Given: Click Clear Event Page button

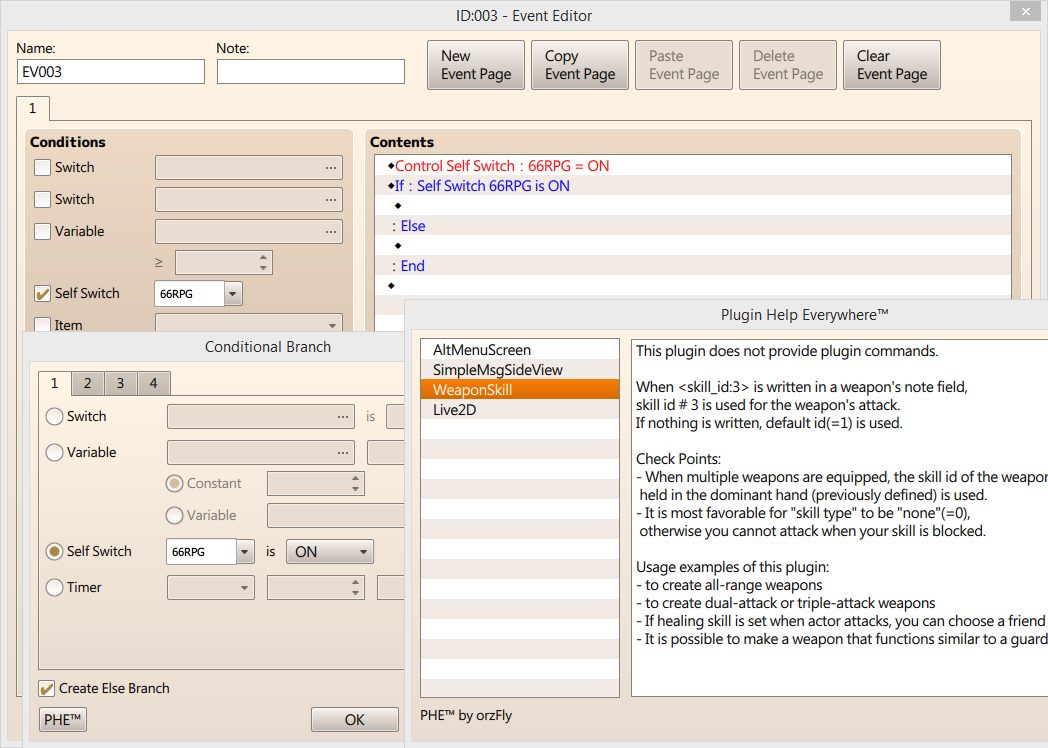Looking at the screenshot, I should 892,65.
